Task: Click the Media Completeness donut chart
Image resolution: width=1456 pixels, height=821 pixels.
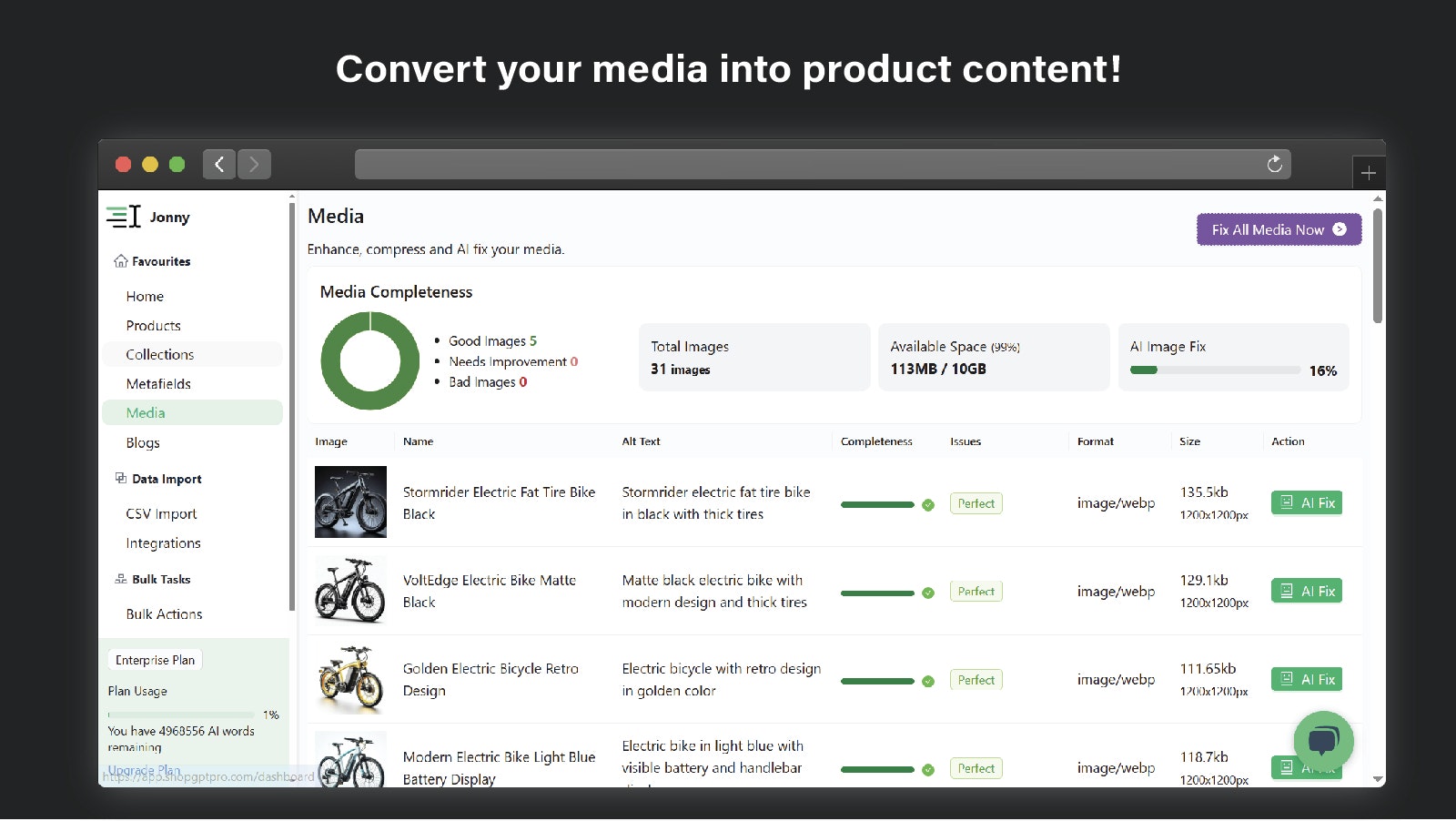Action: pos(370,361)
